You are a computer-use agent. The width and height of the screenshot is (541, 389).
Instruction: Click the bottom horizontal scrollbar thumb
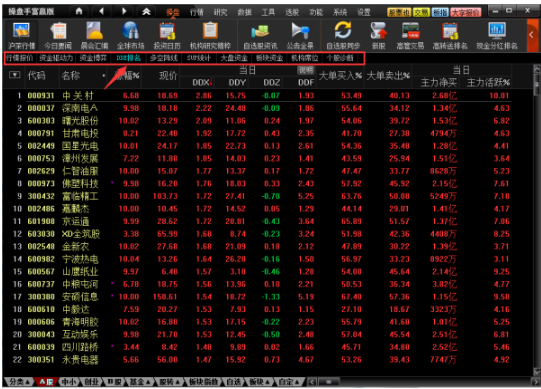coord(329,382)
